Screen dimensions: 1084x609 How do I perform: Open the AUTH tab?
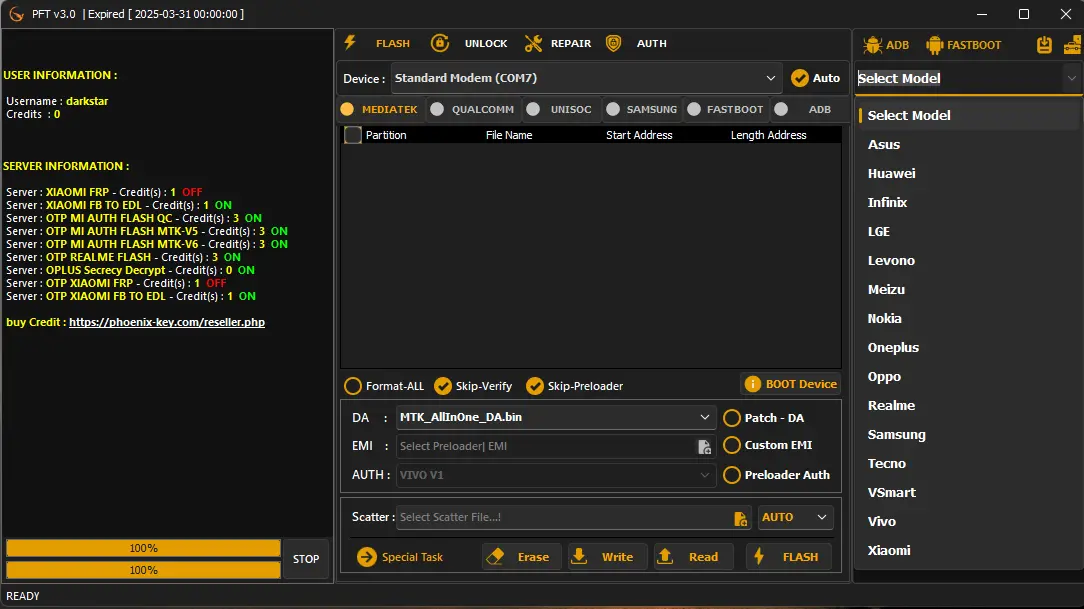[652, 43]
